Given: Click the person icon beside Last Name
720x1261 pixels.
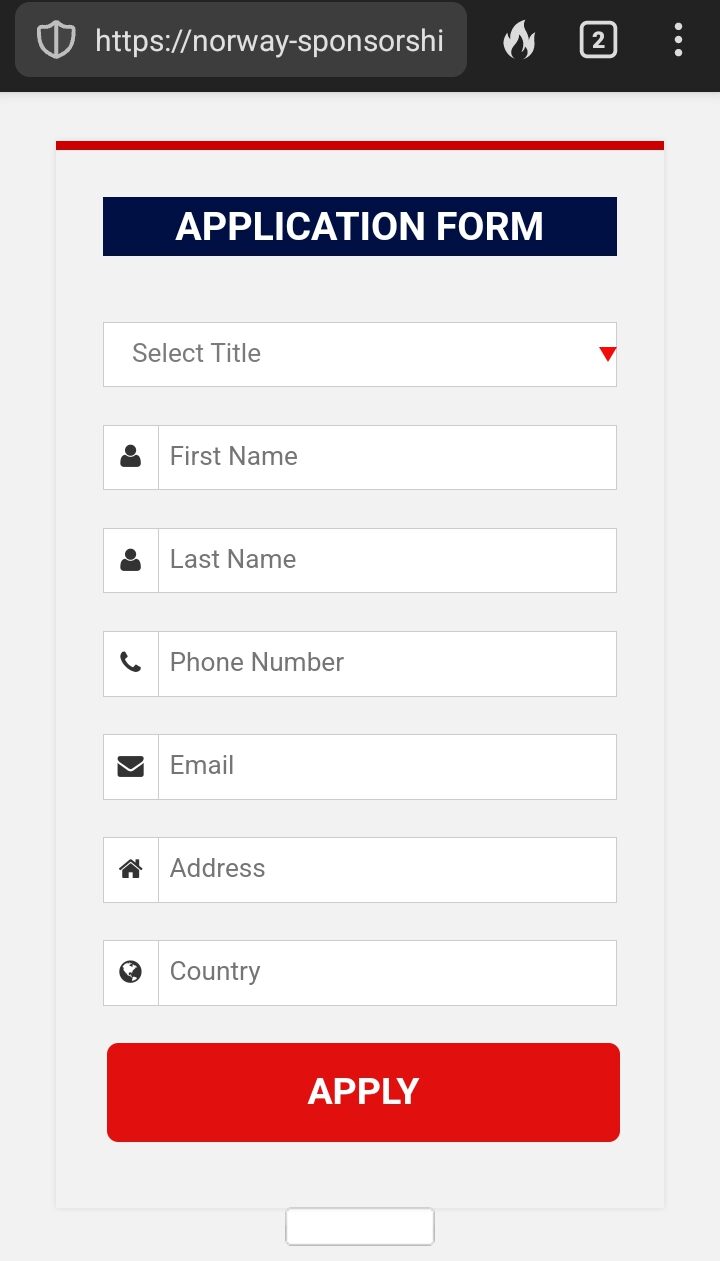Looking at the screenshot, I should pos(131,560).
